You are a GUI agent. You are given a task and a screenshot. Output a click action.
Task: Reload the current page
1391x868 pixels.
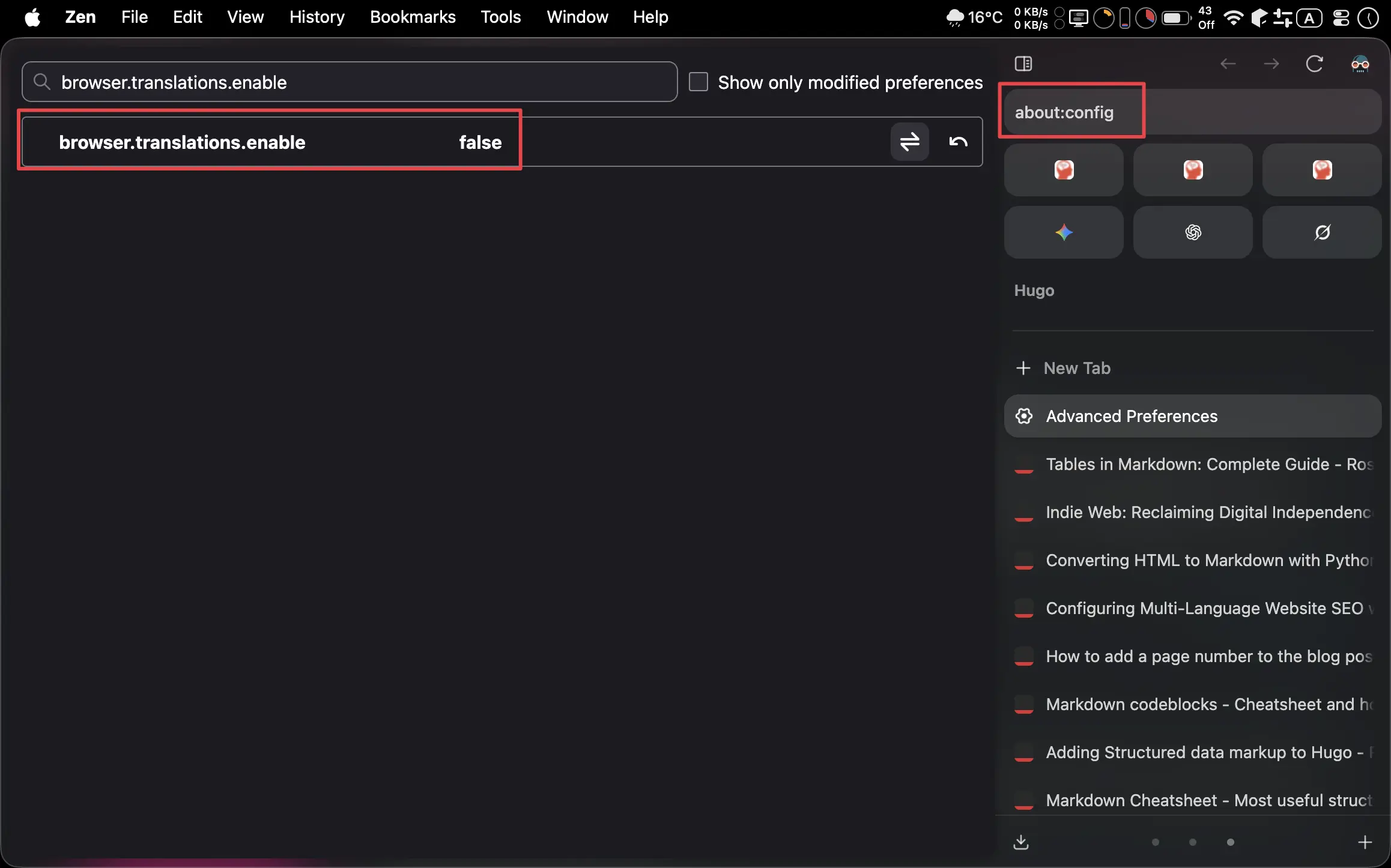pyautogui.click(x=1314, y=64)
